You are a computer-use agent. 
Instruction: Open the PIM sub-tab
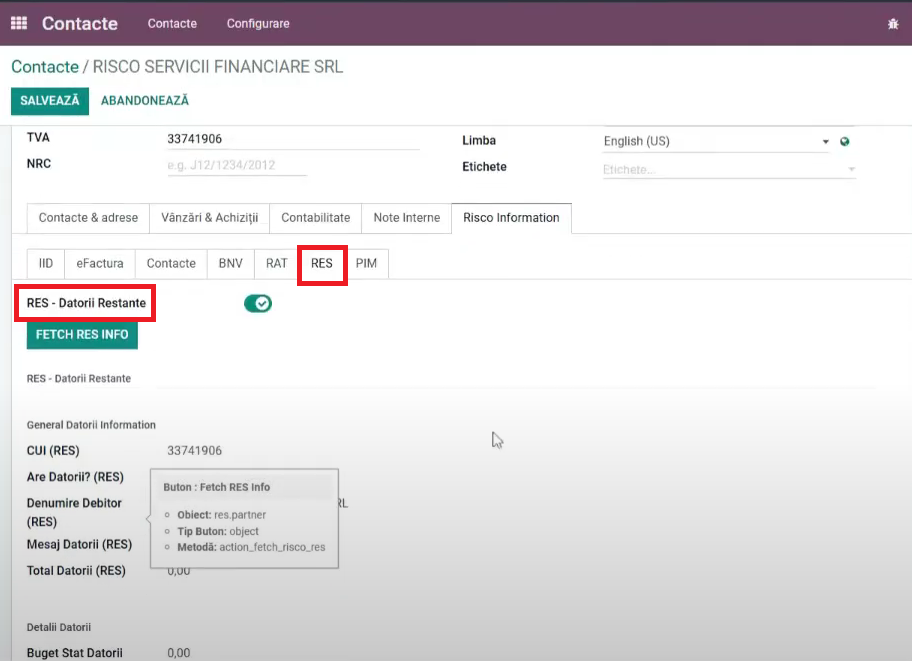tap(366, 264)
